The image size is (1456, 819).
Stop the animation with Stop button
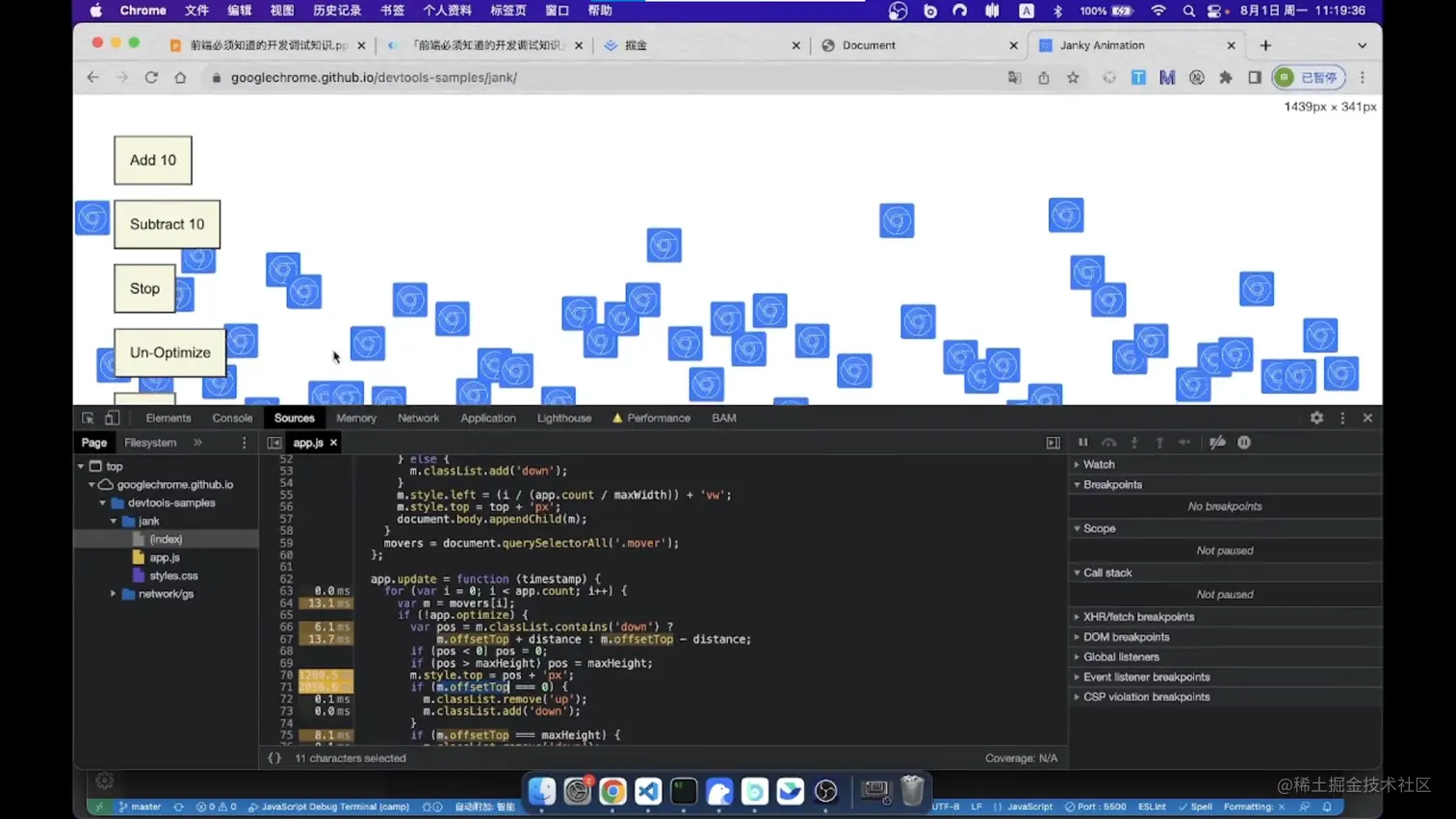click(145, 289)
